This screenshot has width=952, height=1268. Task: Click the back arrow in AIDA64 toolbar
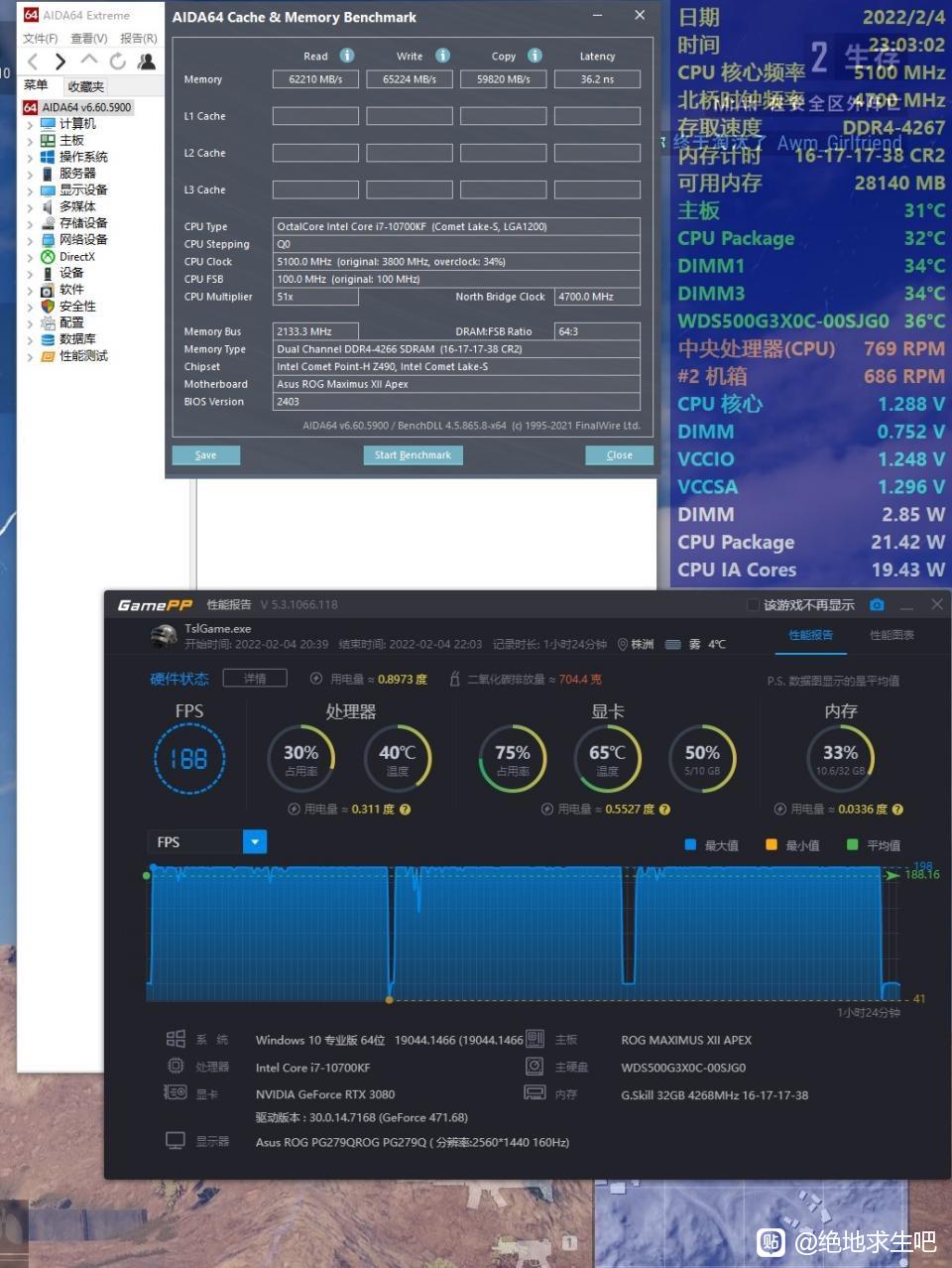tap(33, 62)
